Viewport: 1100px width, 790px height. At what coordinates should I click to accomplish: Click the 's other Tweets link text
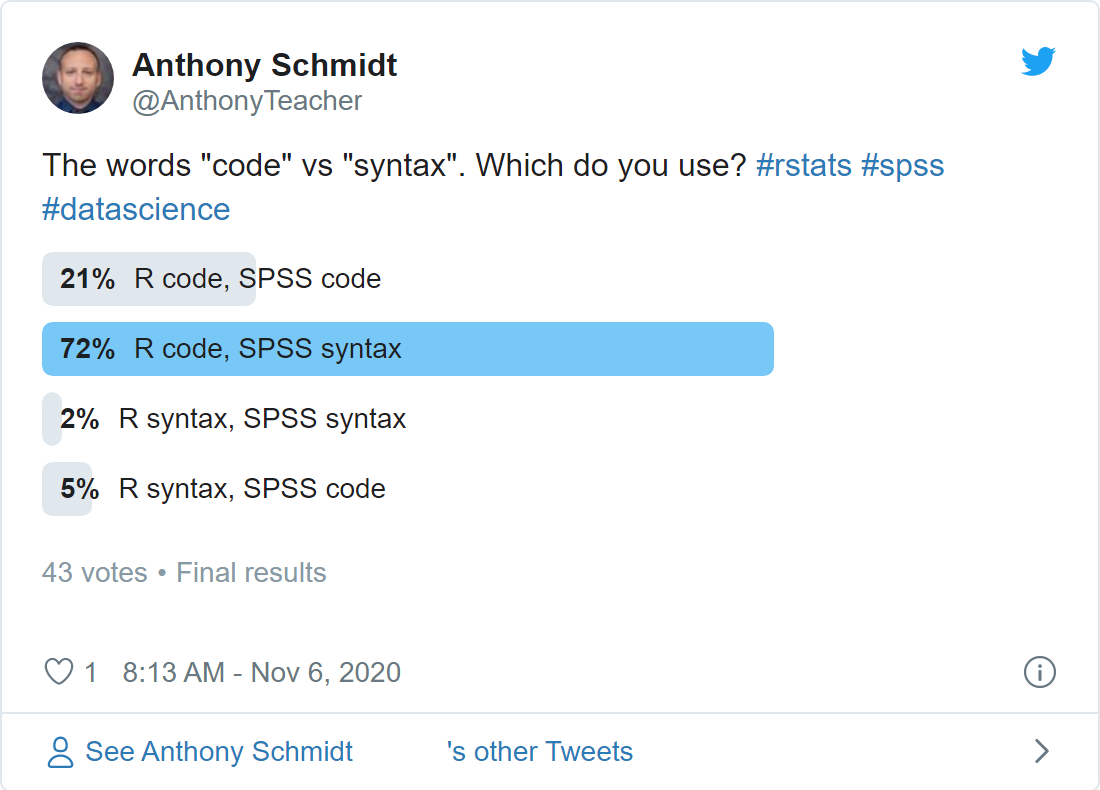tap(539, 751)
